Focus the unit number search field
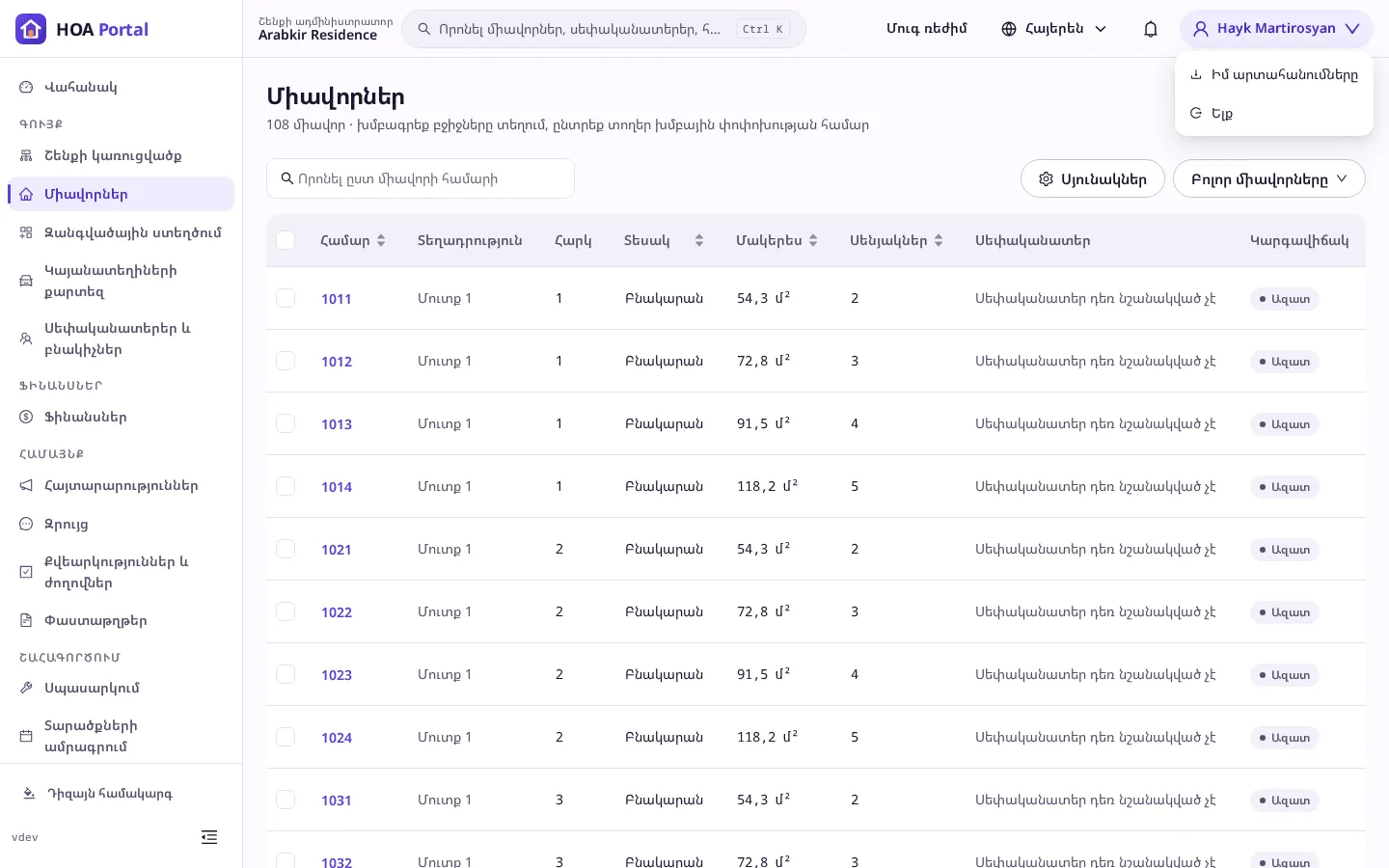This screenshot has height=868, width=1389. (x=421, y=178)
